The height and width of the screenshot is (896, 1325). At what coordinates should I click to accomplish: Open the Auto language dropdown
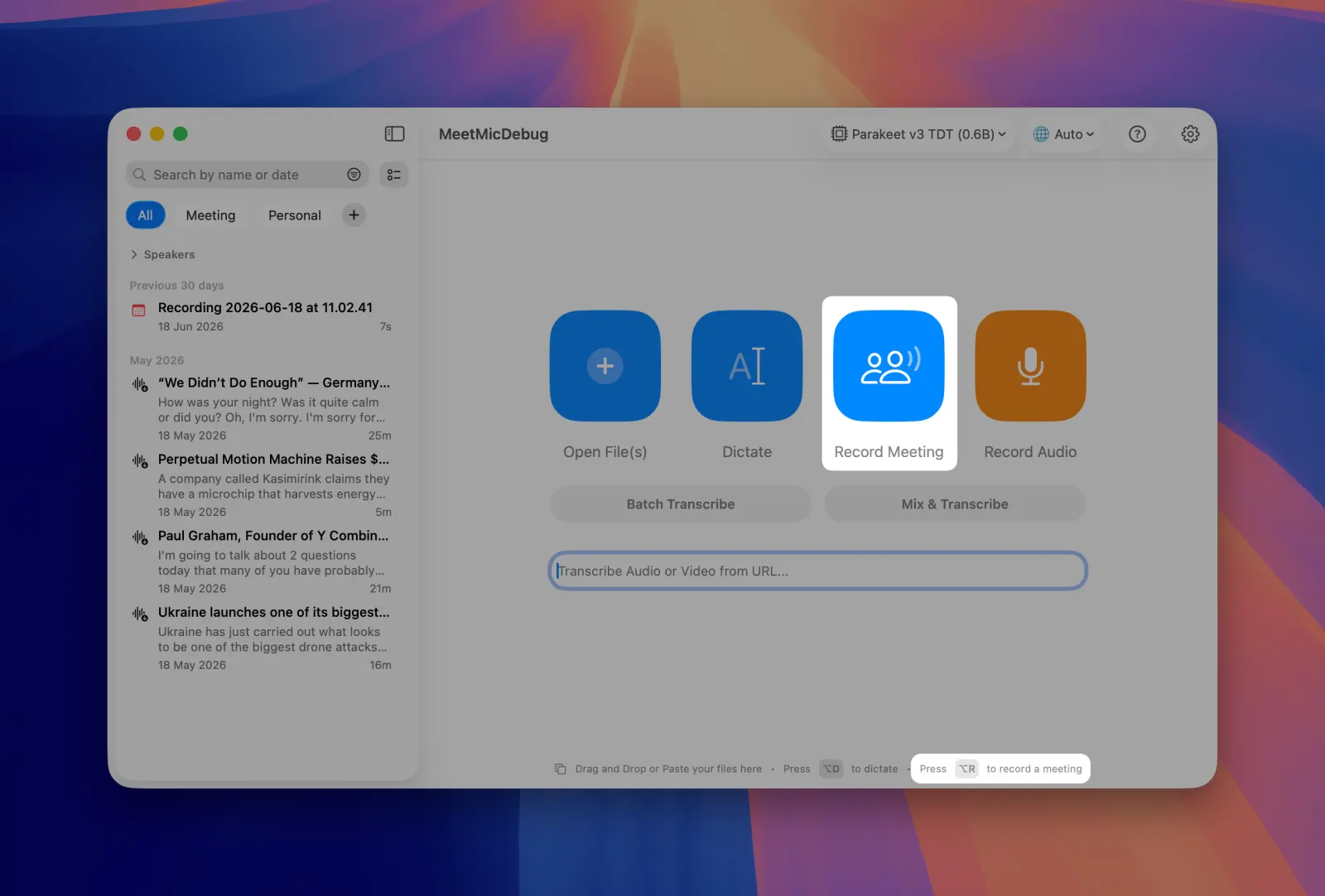tap(1064, 134)
